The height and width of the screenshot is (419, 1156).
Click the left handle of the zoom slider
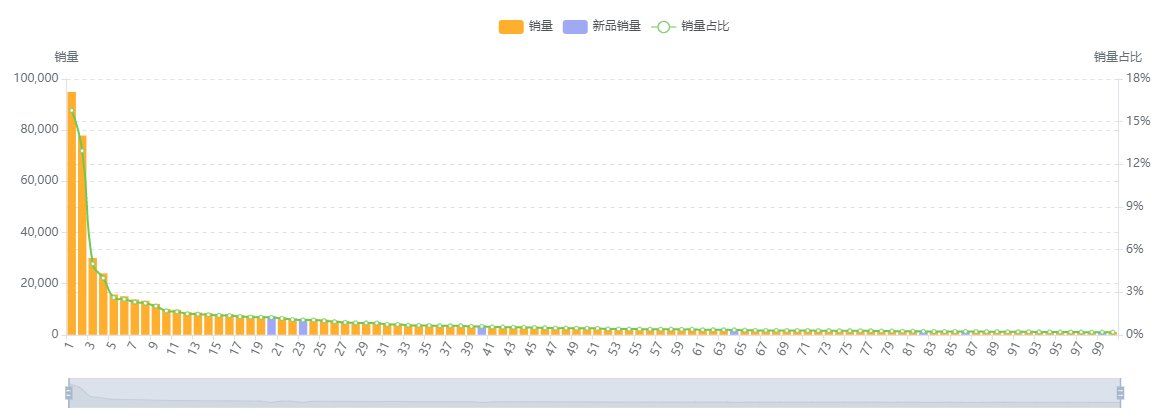[x=68, y=393]
